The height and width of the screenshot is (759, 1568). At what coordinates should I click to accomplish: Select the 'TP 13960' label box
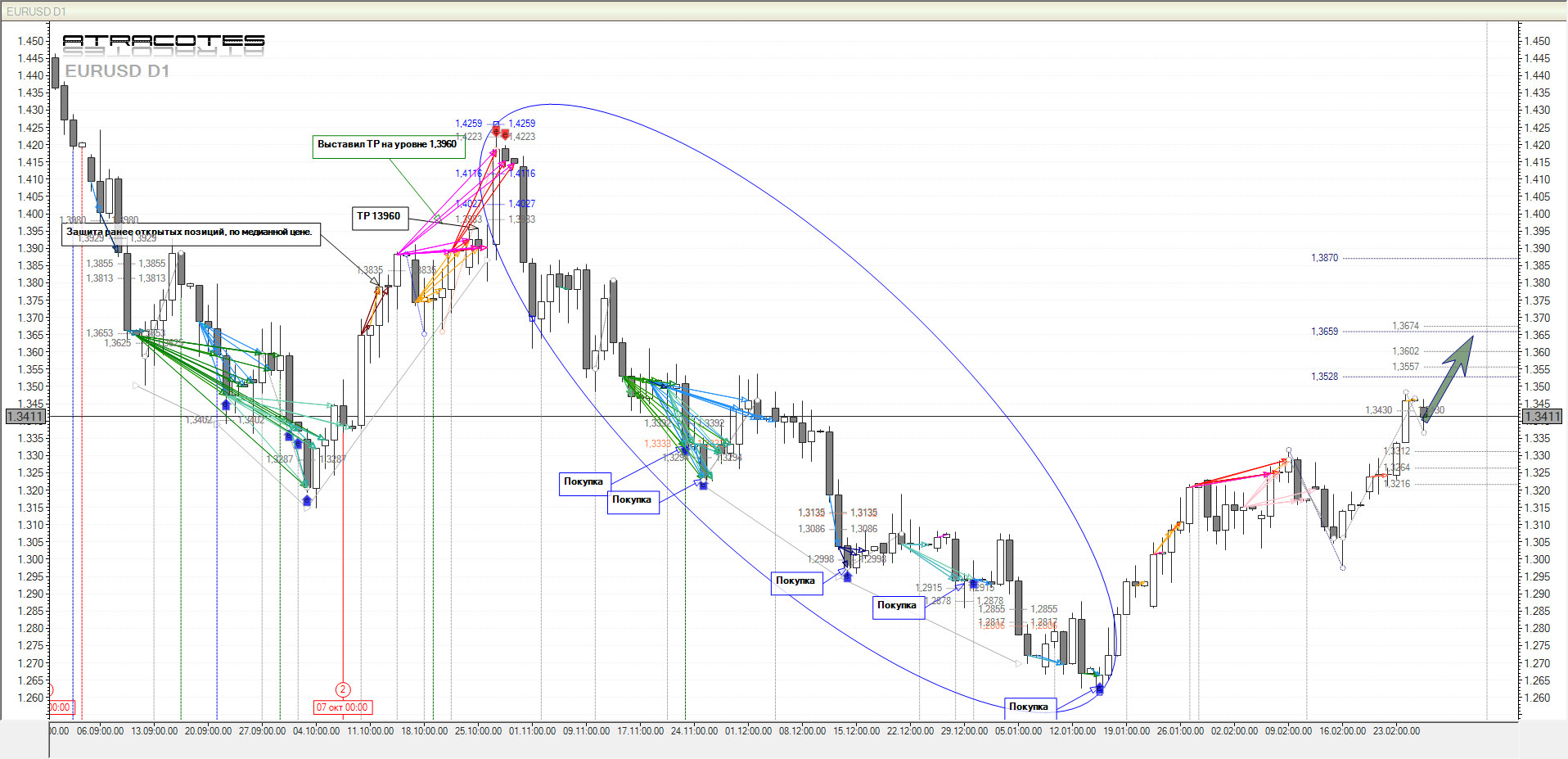pos(381,218)
